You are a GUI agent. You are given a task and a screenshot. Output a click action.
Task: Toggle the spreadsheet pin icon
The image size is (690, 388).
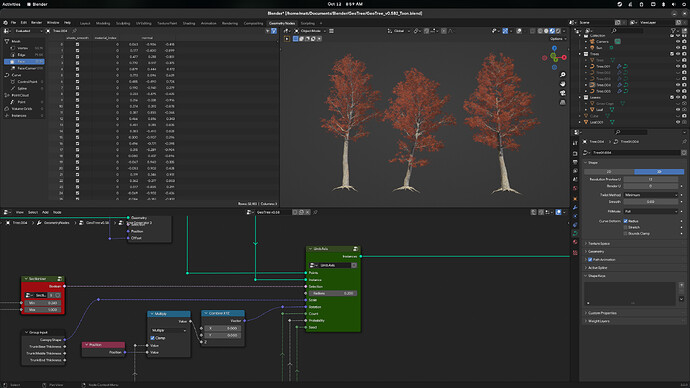click(75, 31)
